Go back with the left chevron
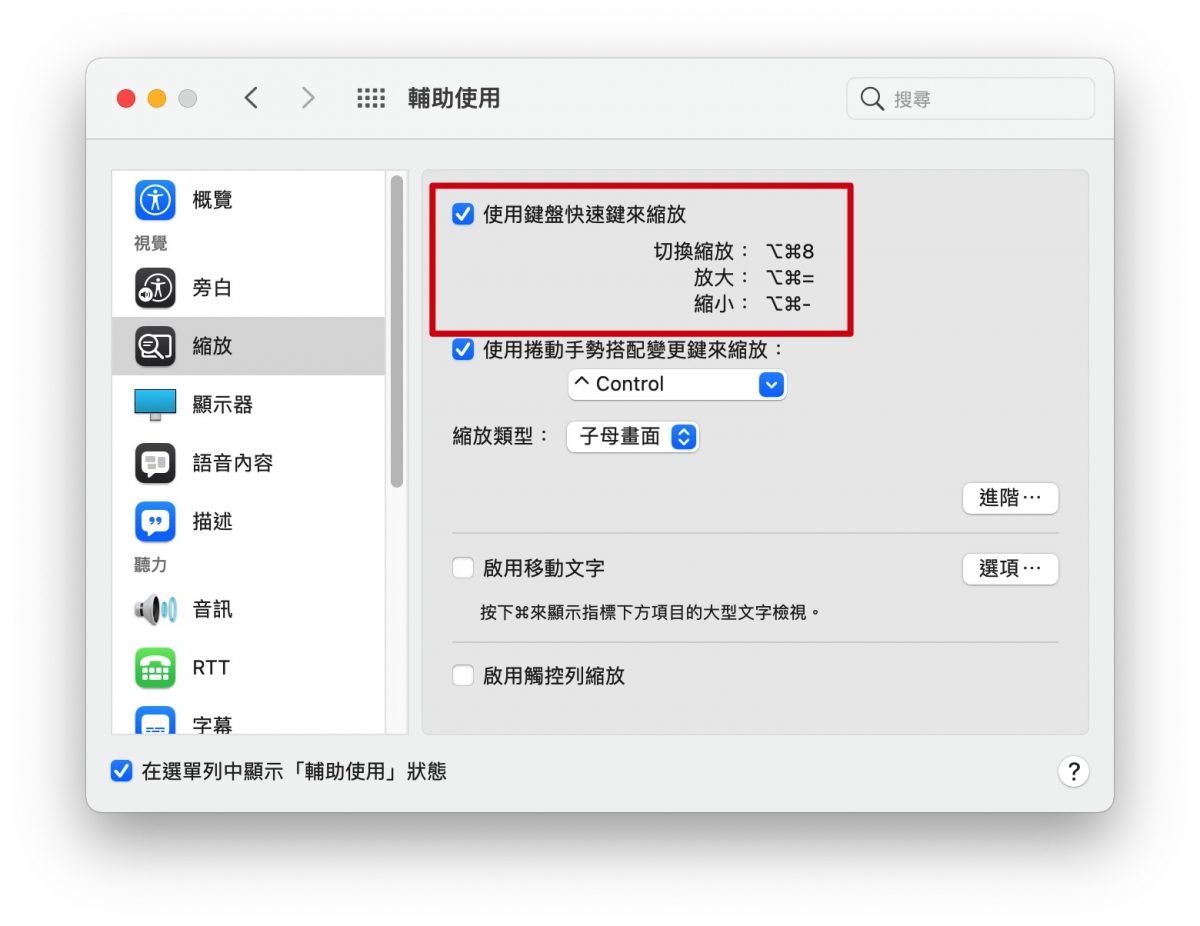 (251, 98)
